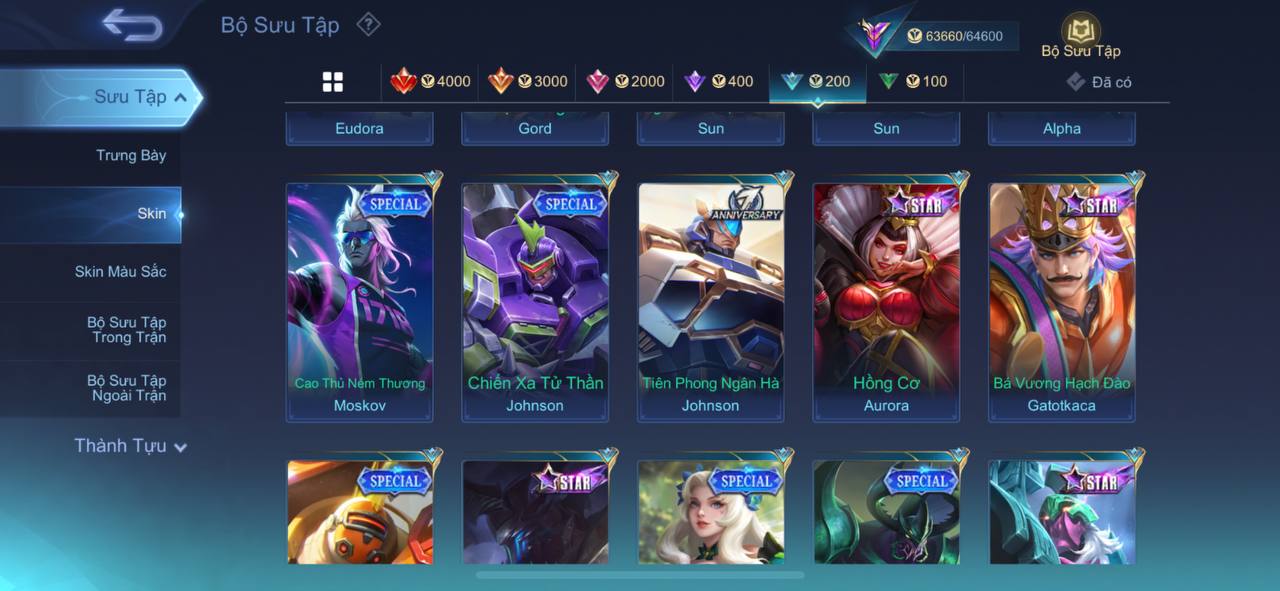Open the Bộ Sưu Tập book icon
The image size is (1280, 591).
pyautogui.click(x=1080, y=36)
